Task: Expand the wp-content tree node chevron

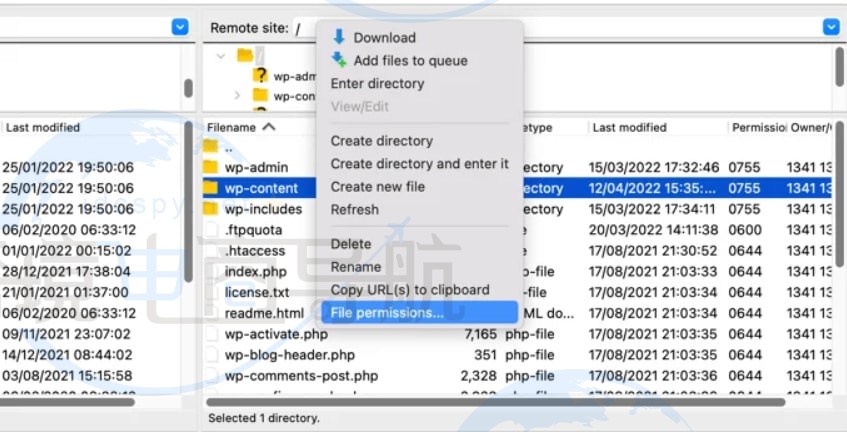Action: click(237, 96)
